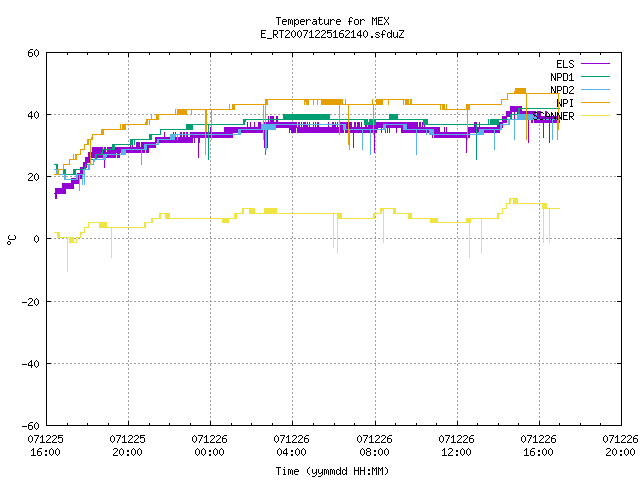Click the NPD1 legend label

(x=562, y=77)
